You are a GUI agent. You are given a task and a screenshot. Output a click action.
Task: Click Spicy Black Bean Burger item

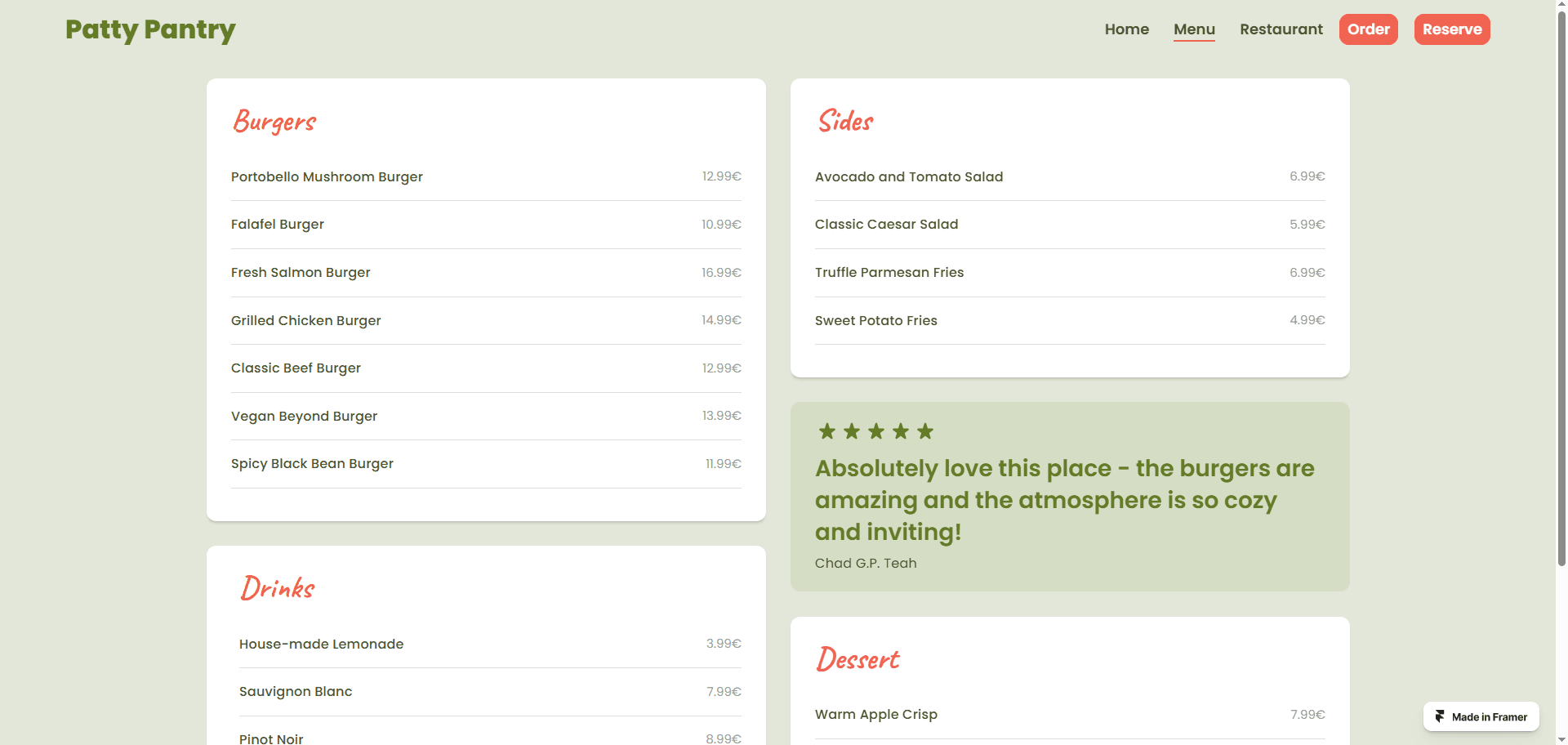[x=312, y=463]
